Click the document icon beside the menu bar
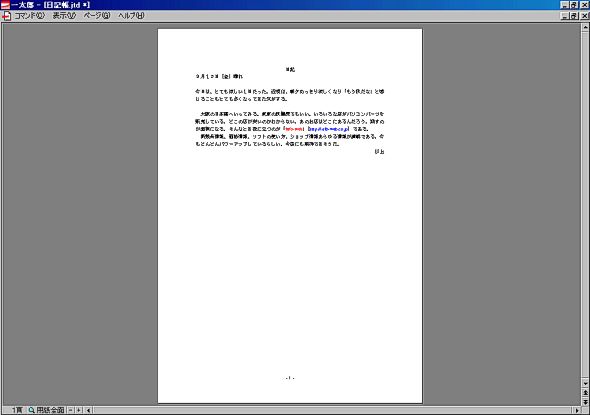Viewport: 590px width, 415px height. coord(6,16)
